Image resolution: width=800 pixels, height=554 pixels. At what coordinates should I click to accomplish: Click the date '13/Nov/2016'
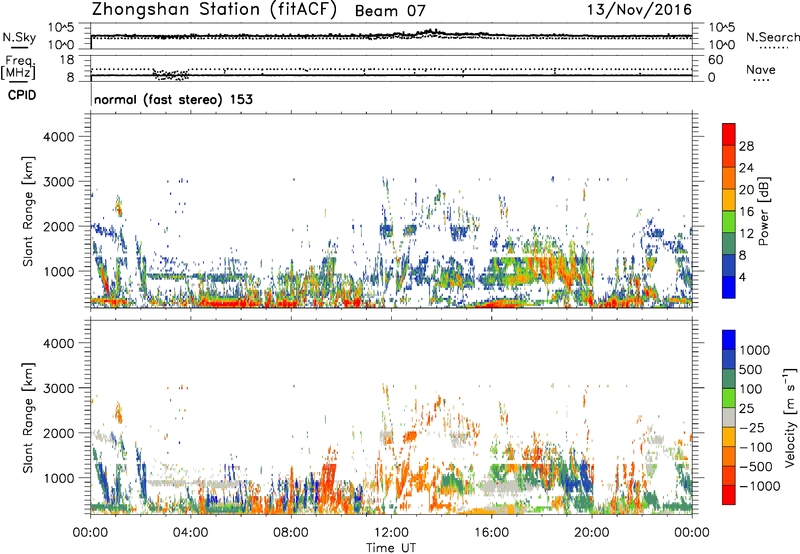point(639,9)
